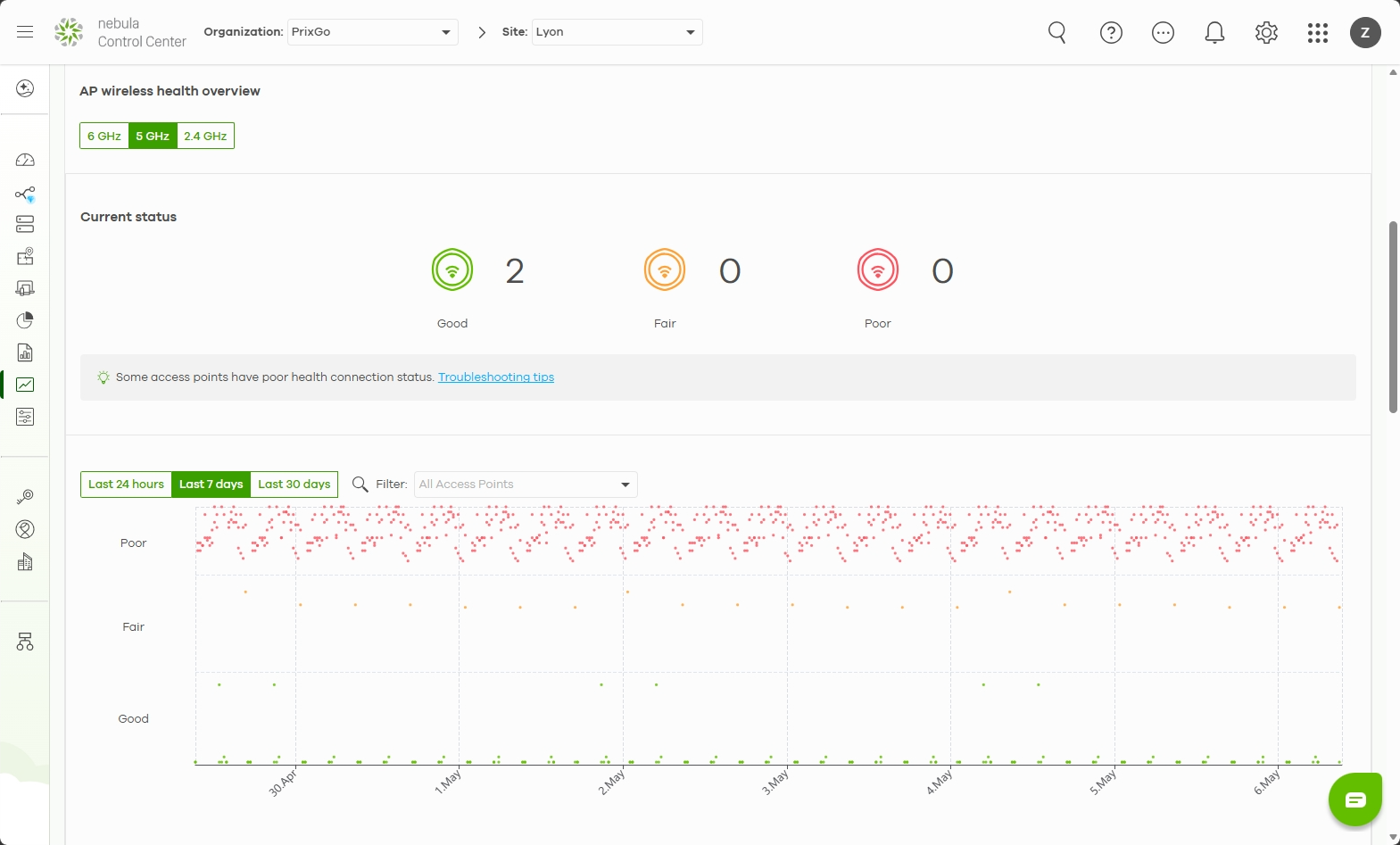Click the sparkle assistant icon in sidebar

coord(25,88)
